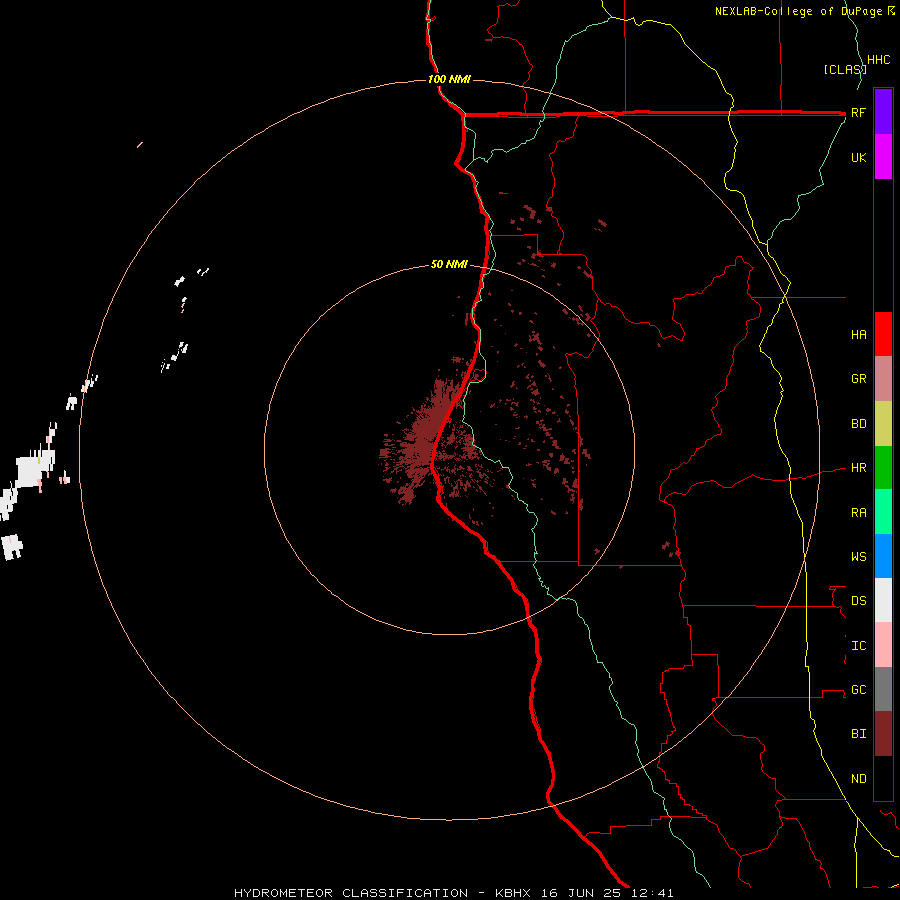
Task: Click the dark red BI swatch
Action: click(x=883, y=734)
